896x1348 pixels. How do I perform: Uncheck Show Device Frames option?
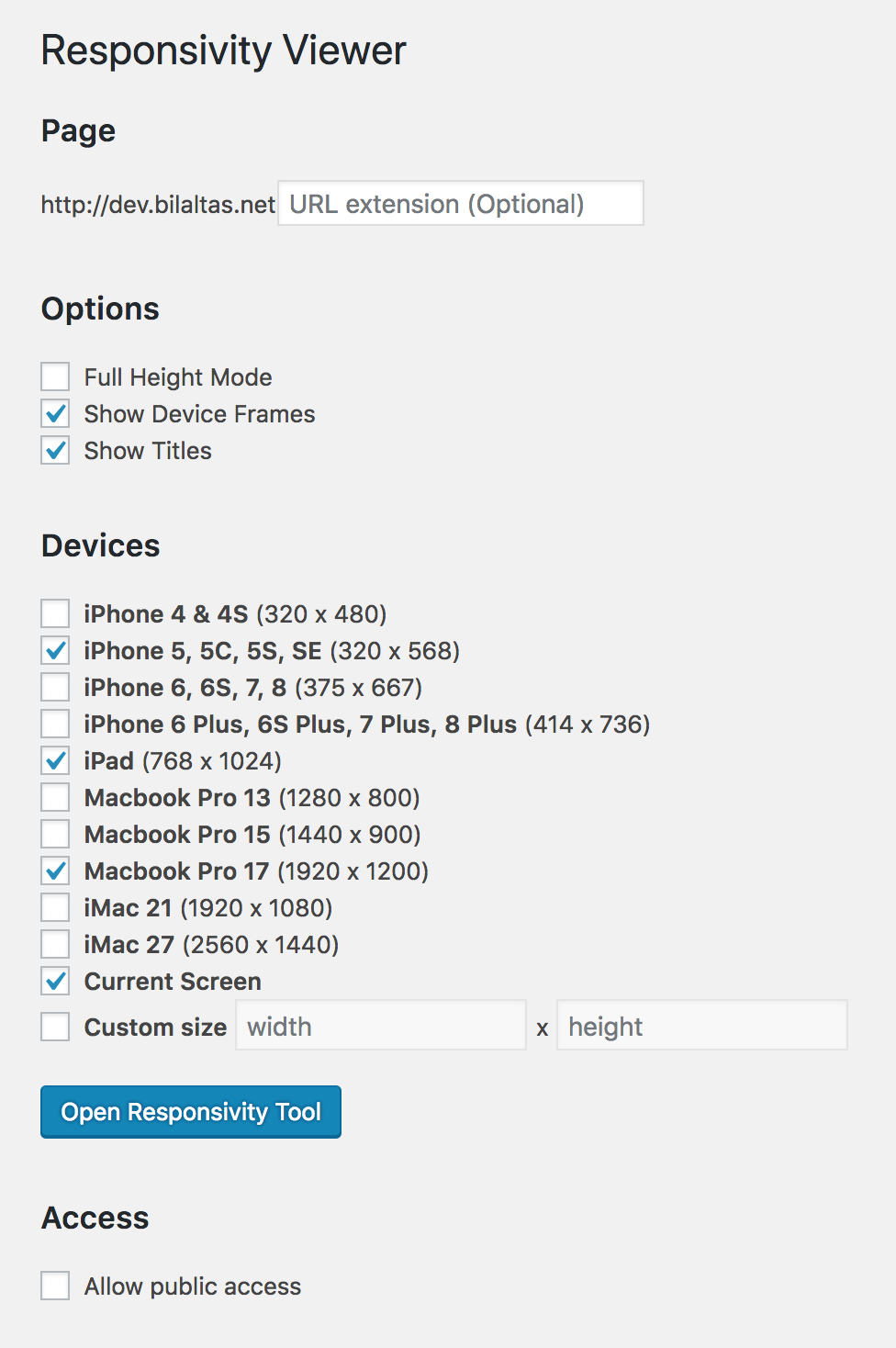[55, 413]
